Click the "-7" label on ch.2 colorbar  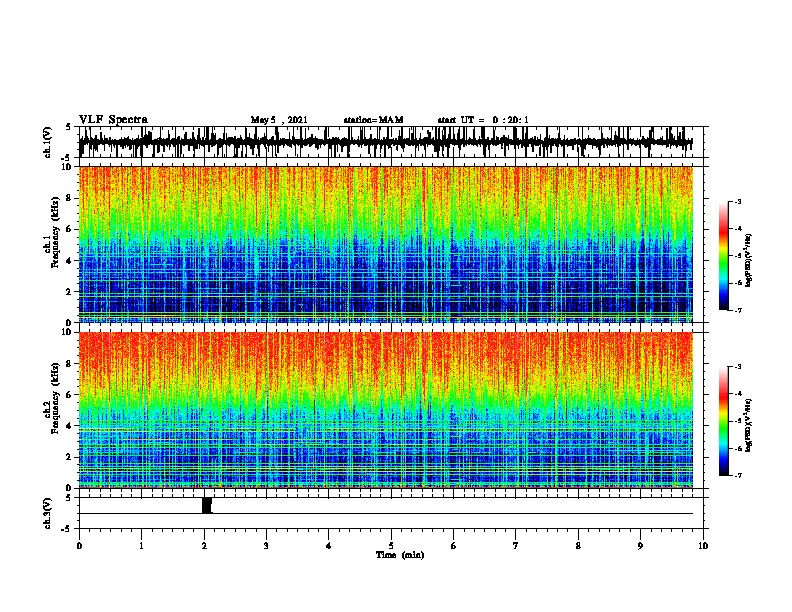pyautogui.click(x=737, y=475)
